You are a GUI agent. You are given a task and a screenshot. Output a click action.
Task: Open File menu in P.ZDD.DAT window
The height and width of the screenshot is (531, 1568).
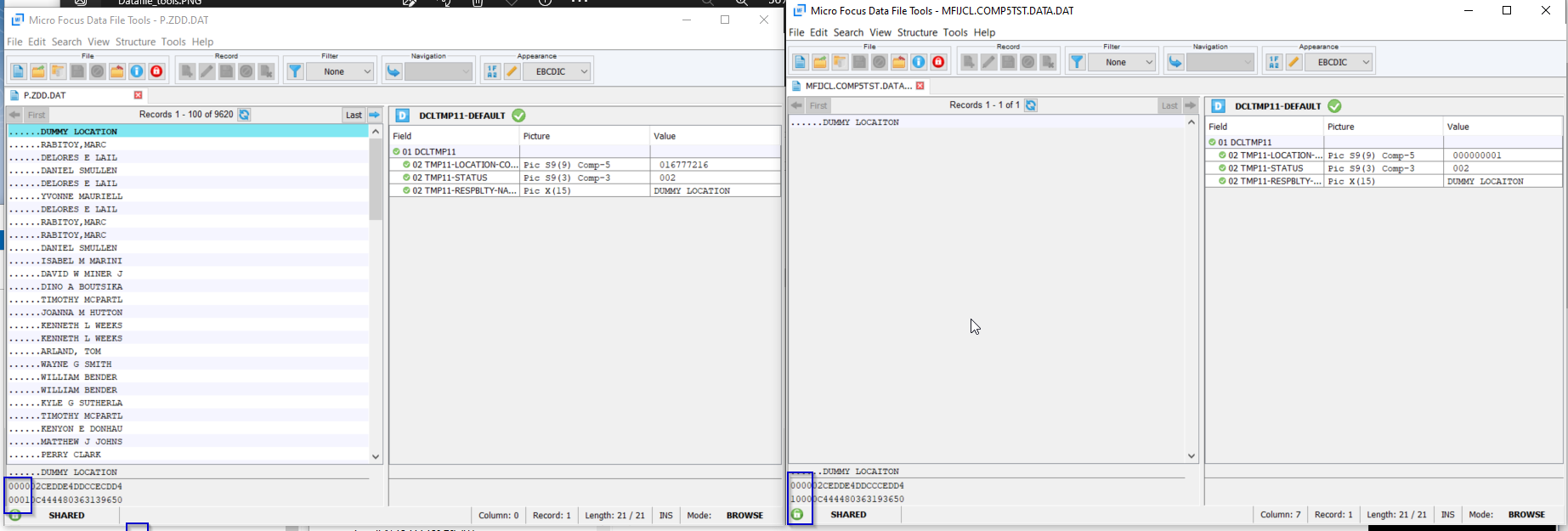(x=14, y=42)
